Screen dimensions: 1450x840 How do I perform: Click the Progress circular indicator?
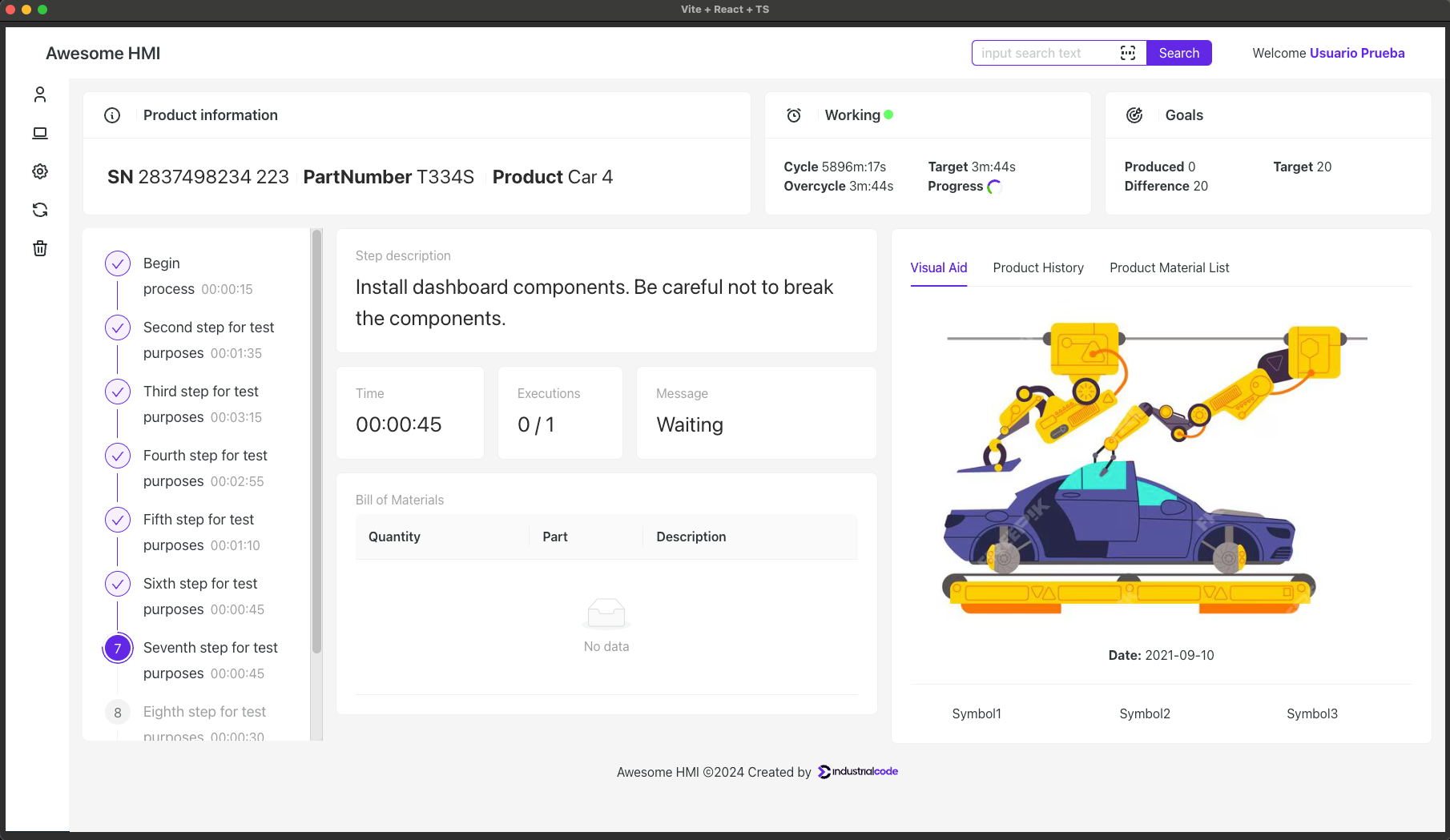click(x=993, y=186)
